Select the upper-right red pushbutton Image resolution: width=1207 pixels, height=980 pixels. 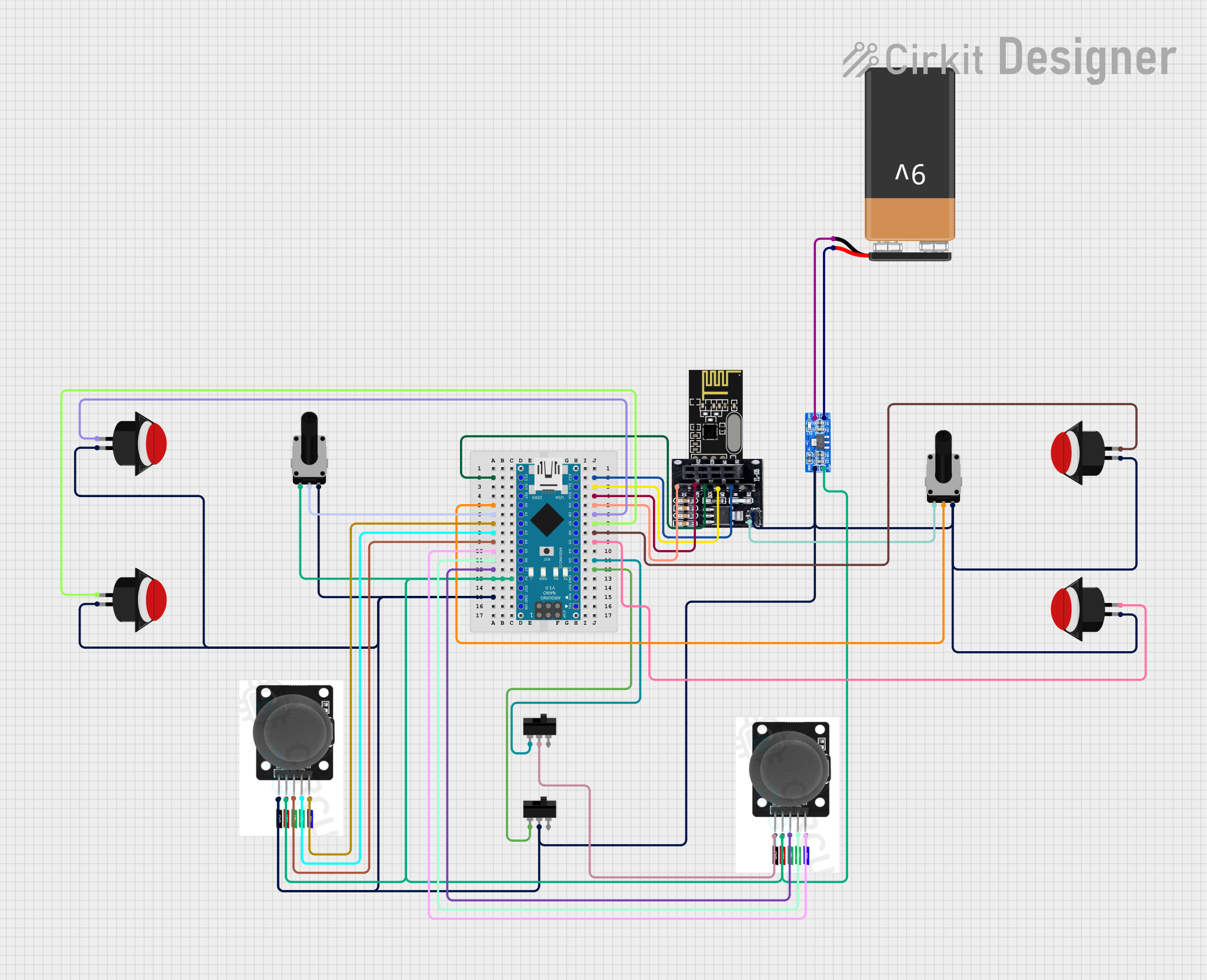pyautogui.click(x=1078, y=453)
